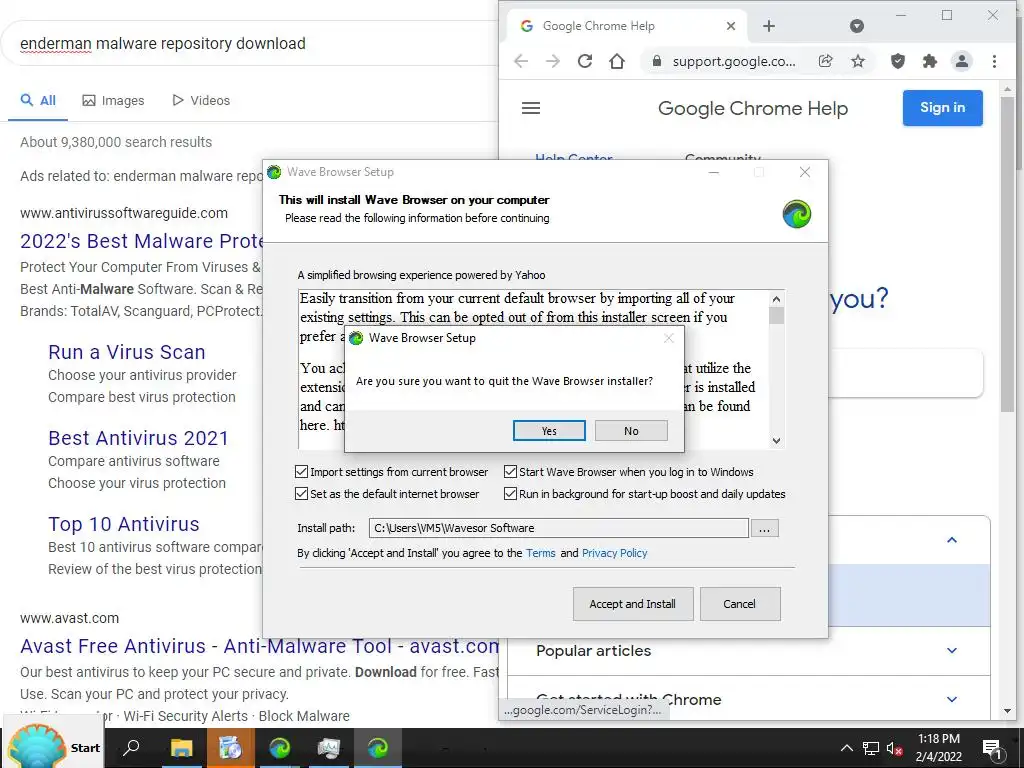Close the quit confirmation dialog with X

pos(669,338)
